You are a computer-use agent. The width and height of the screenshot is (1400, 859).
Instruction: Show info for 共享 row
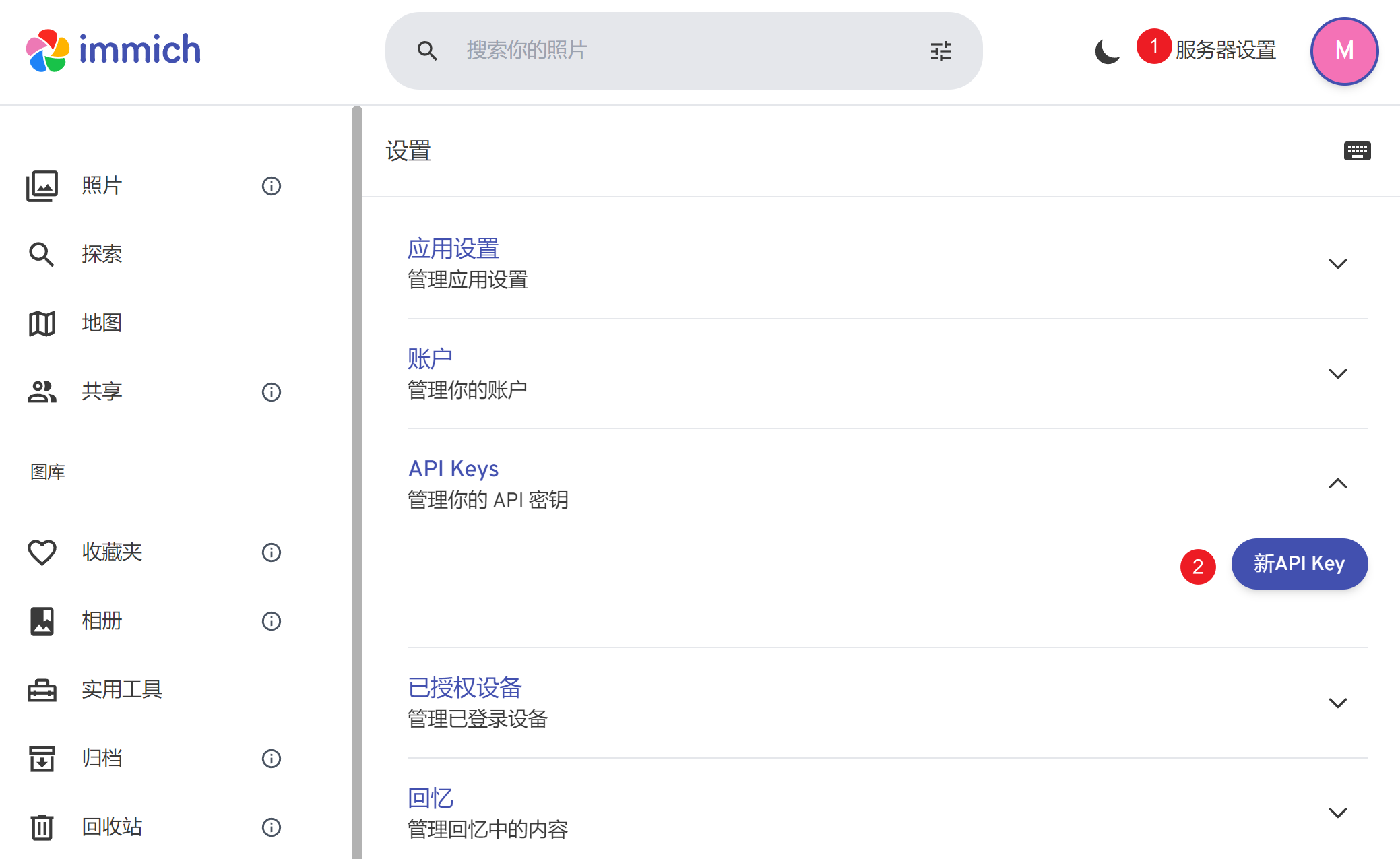(x=272, y=392)
